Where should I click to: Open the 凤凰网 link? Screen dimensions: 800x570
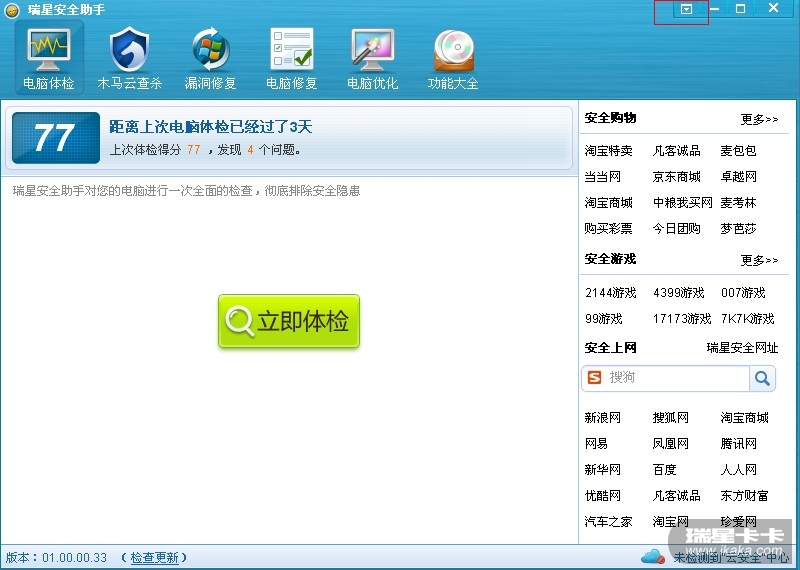tap(670, 444)
